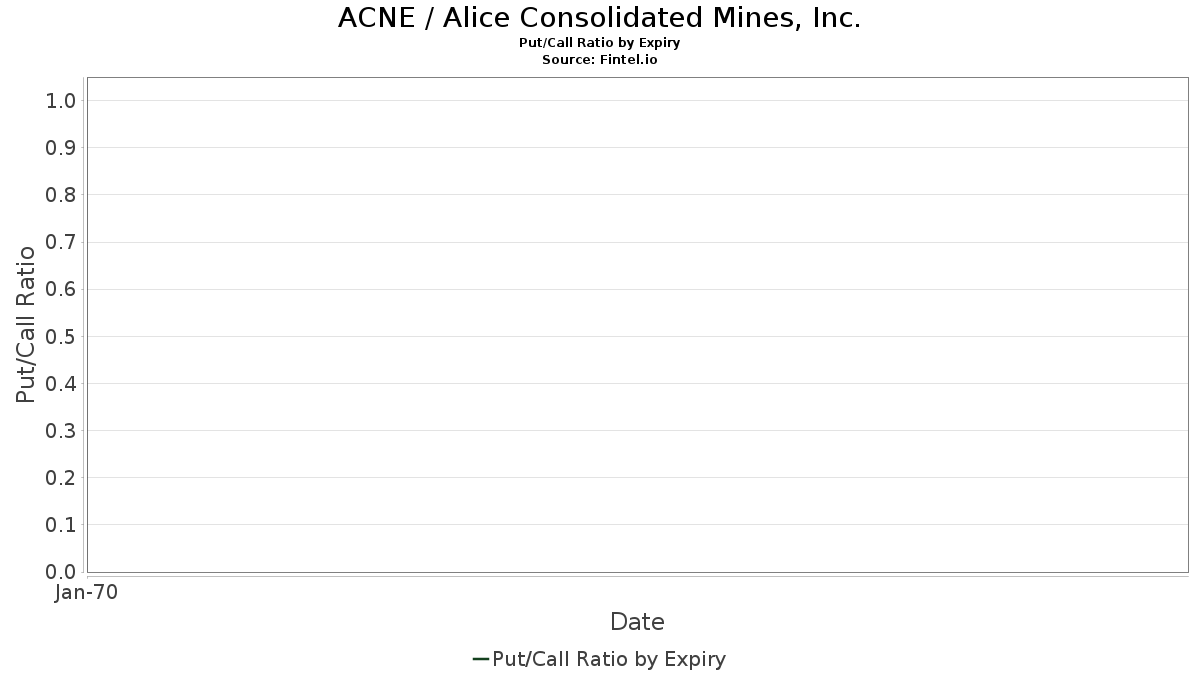Select the 0.6 y-axis tick label
1200x675 pixels.
point(61,289)
